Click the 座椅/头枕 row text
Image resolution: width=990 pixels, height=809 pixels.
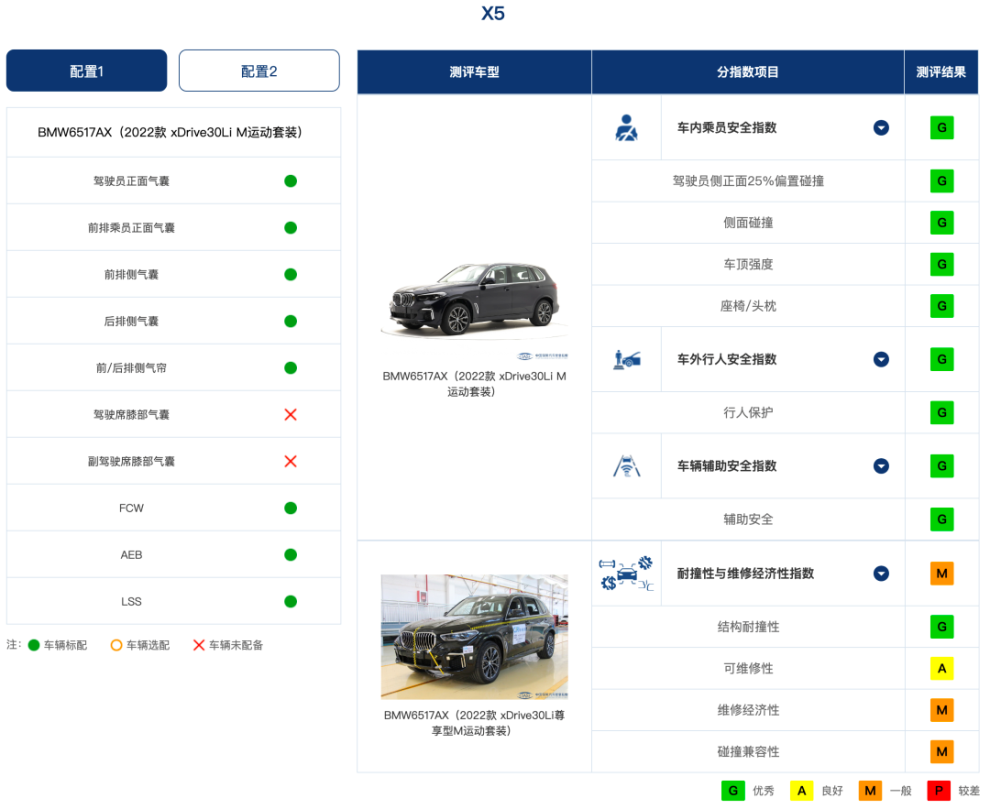pos(748,306)
